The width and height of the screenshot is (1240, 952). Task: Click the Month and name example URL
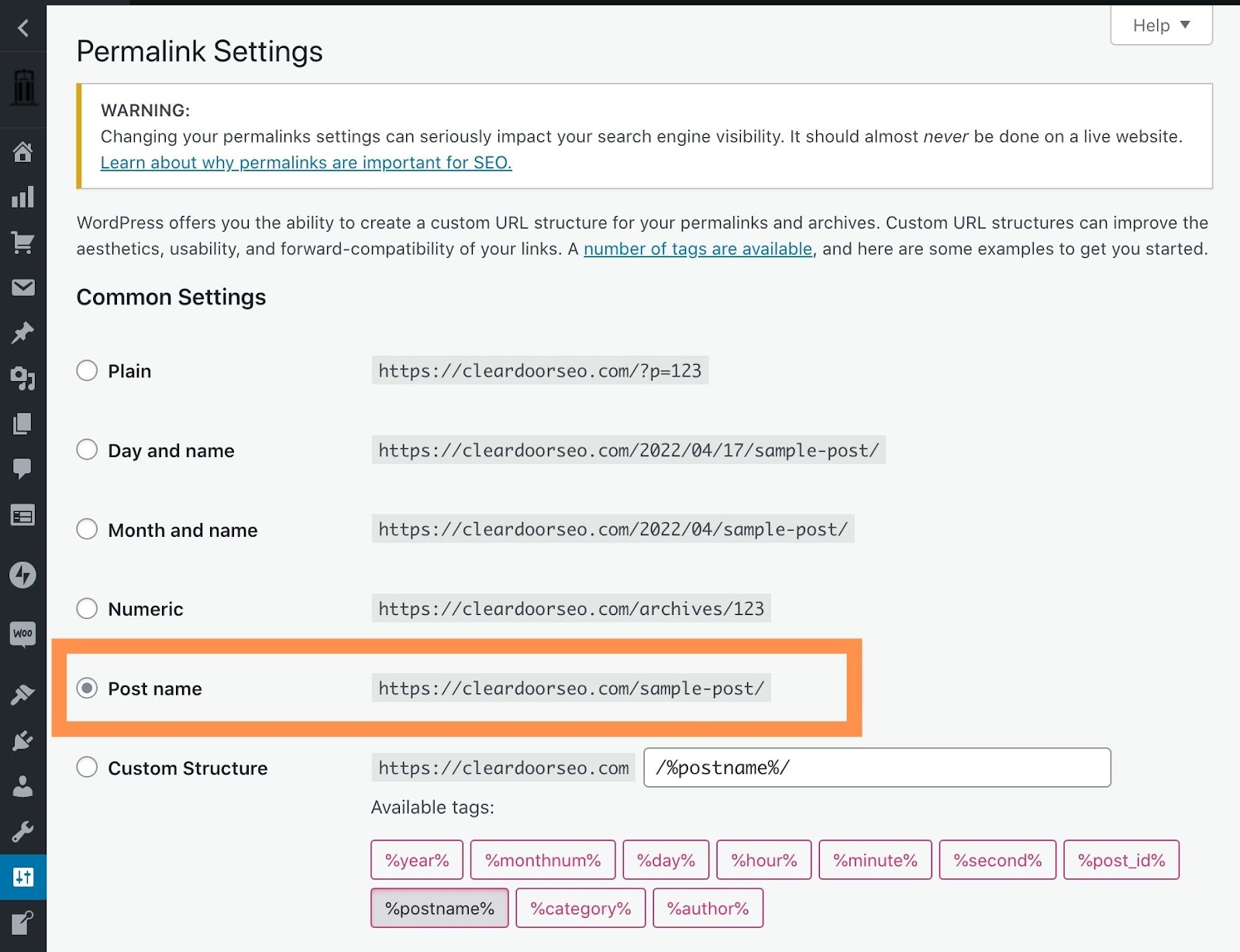click(x=613, y=529)
